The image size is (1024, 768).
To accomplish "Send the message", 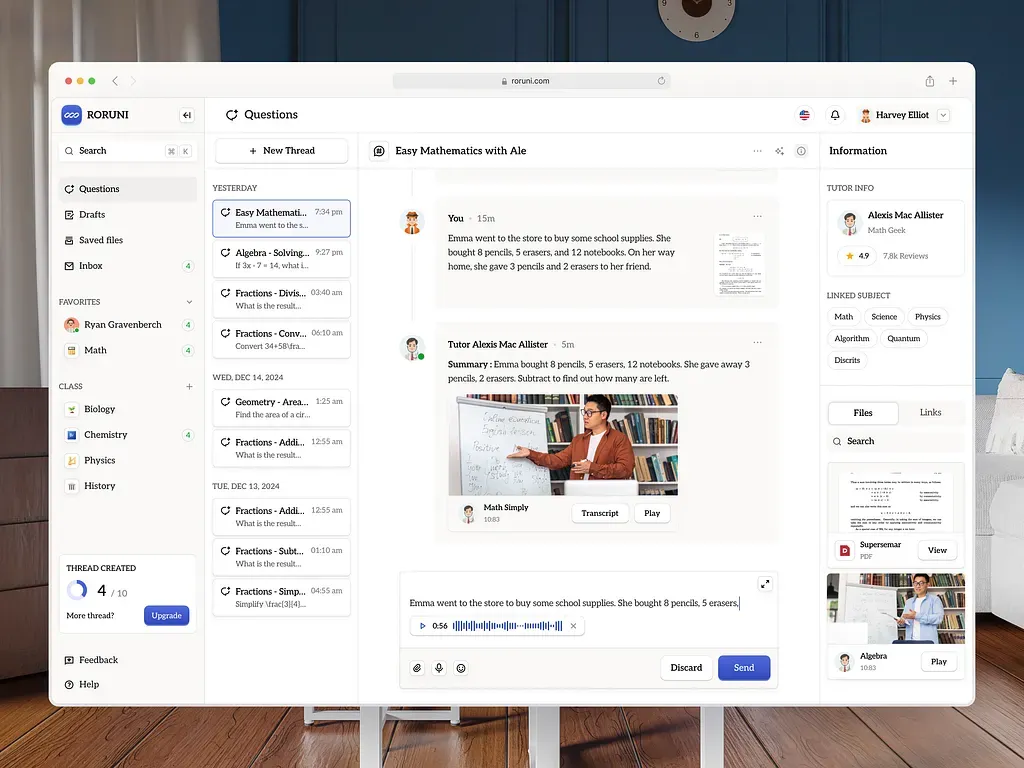I will point(744,668).
